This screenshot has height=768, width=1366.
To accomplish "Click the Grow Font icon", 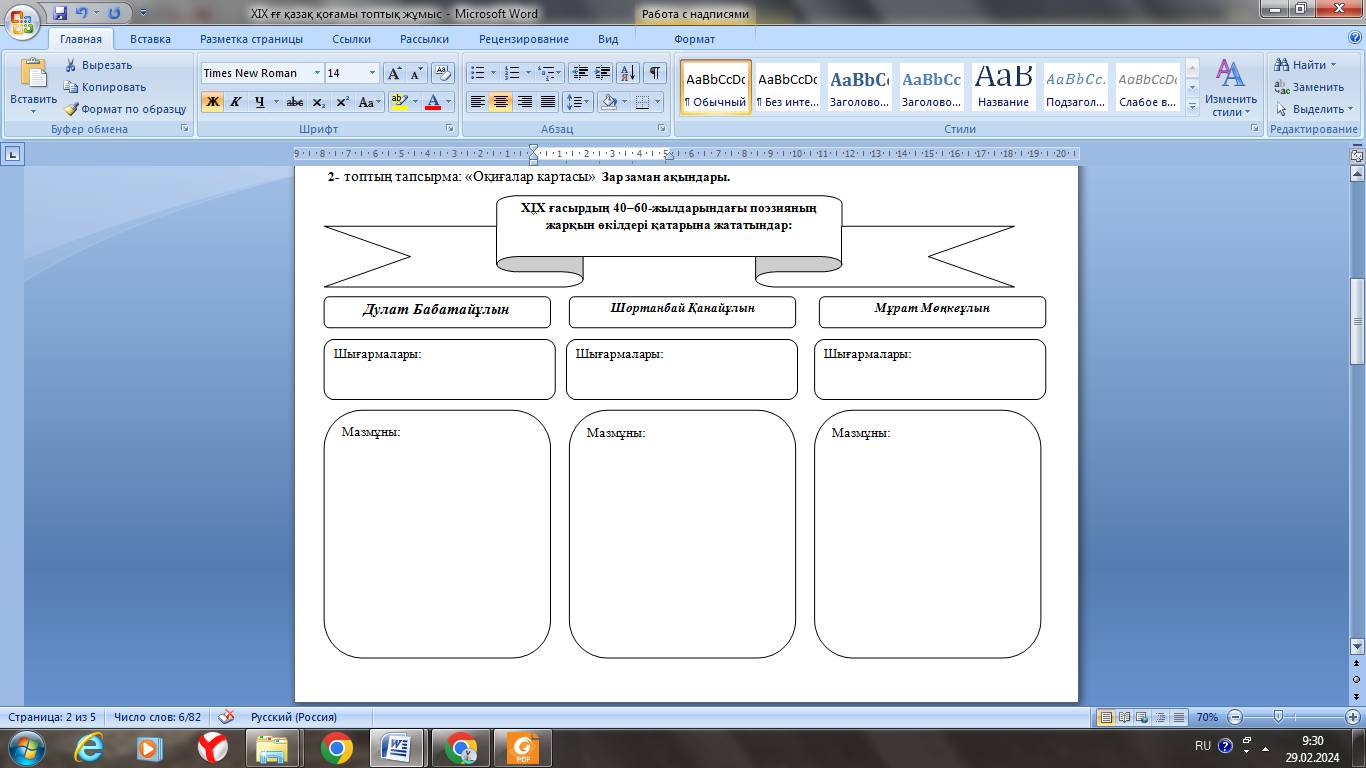I will pos(394,73).
